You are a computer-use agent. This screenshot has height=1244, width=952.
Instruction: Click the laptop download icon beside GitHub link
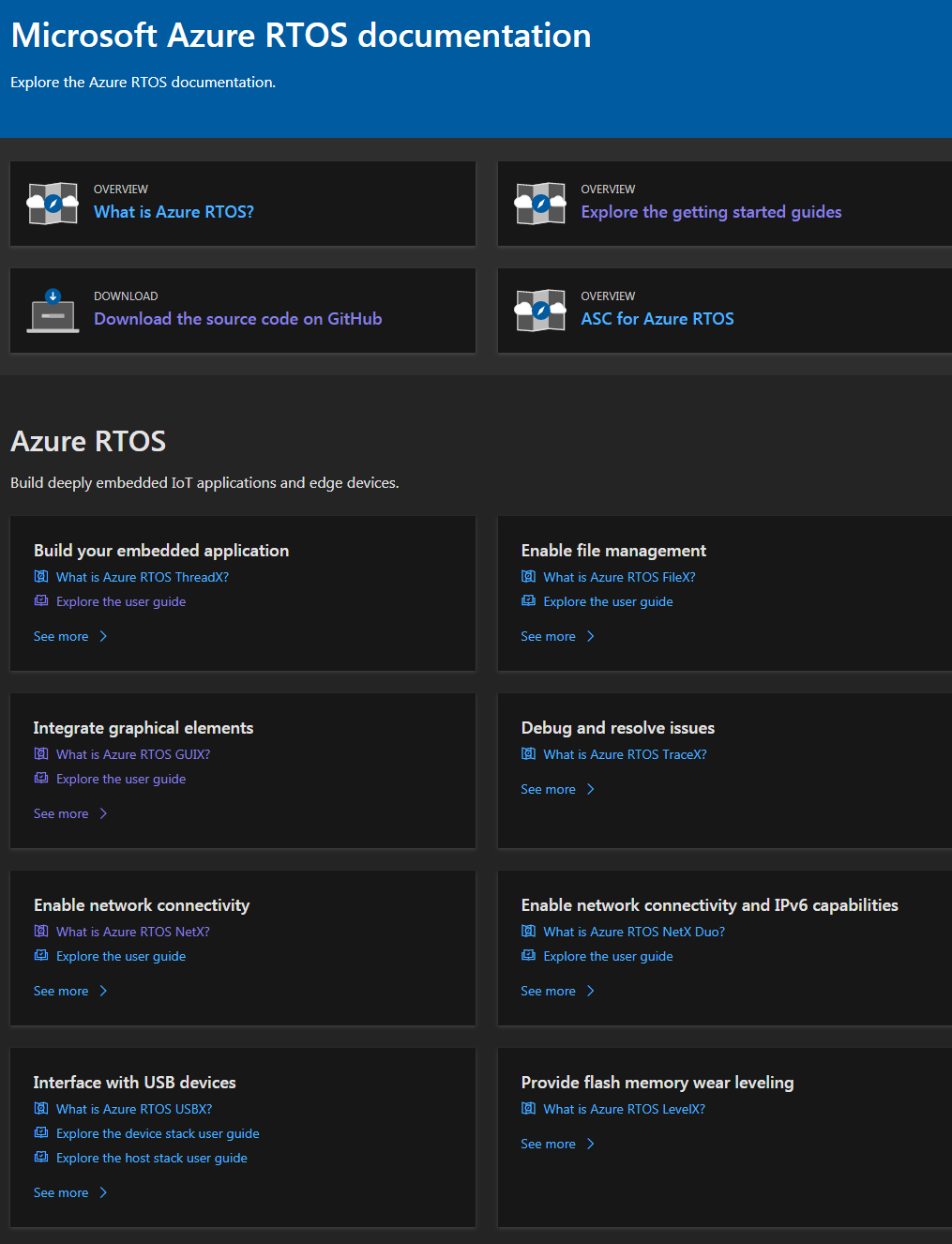[x=53, y=311]
